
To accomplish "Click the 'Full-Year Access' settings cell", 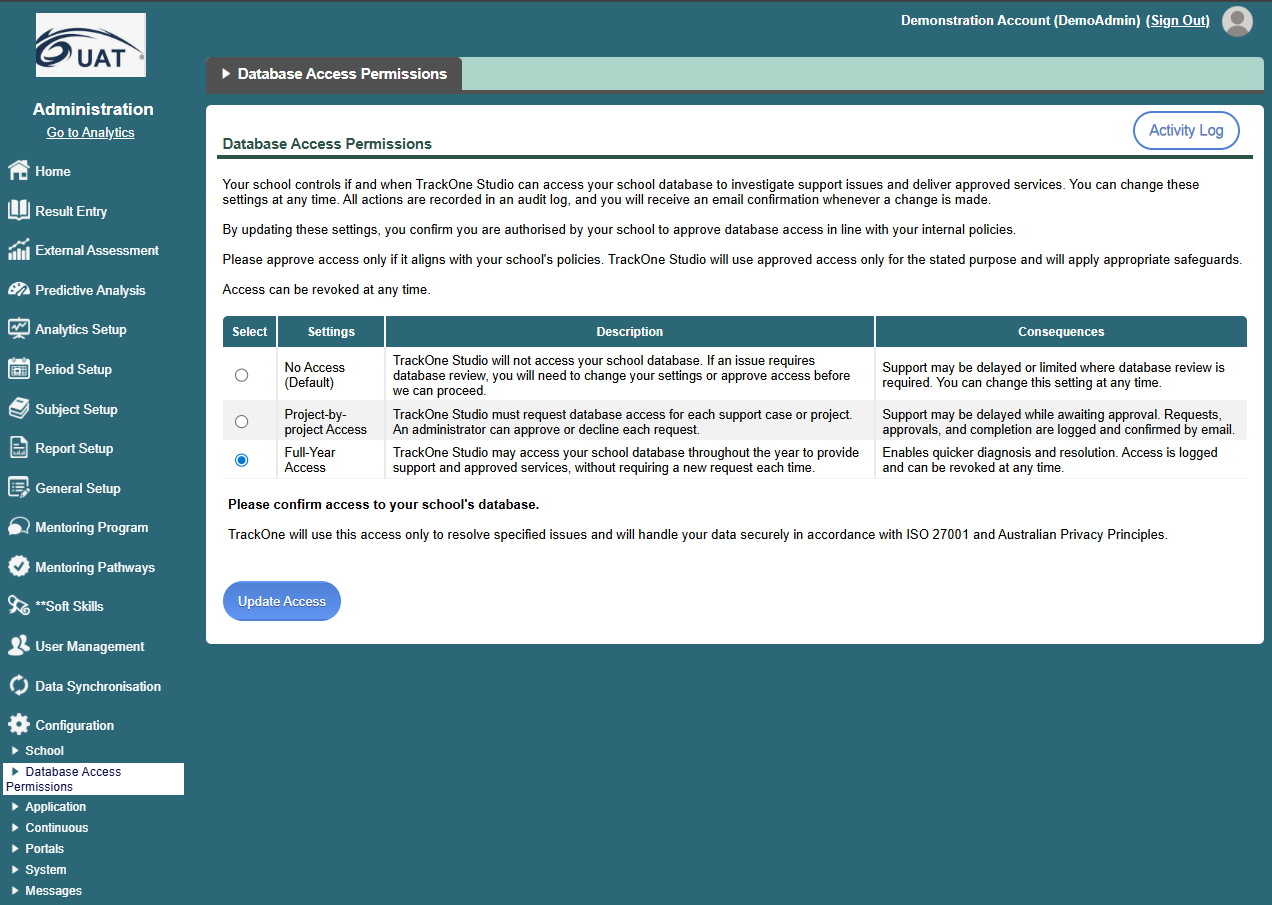I will click(331, 460).
